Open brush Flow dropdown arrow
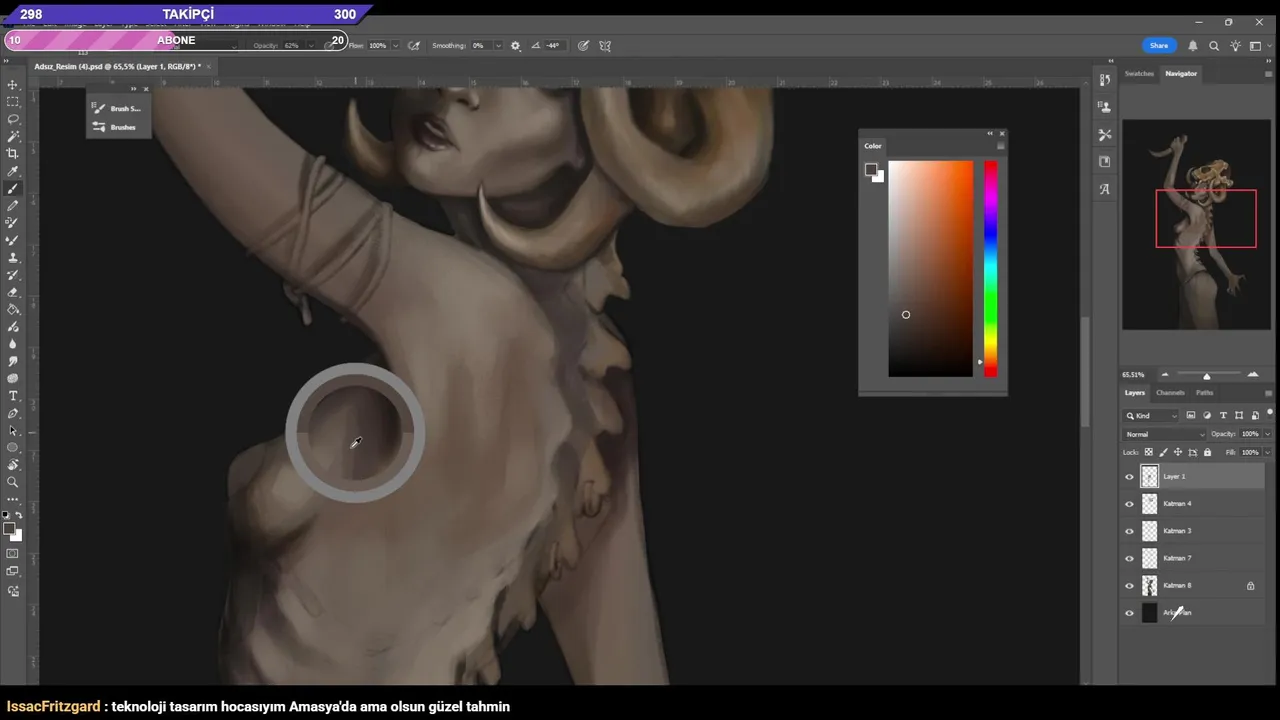The image size is (1280, 720). point(396,46)
